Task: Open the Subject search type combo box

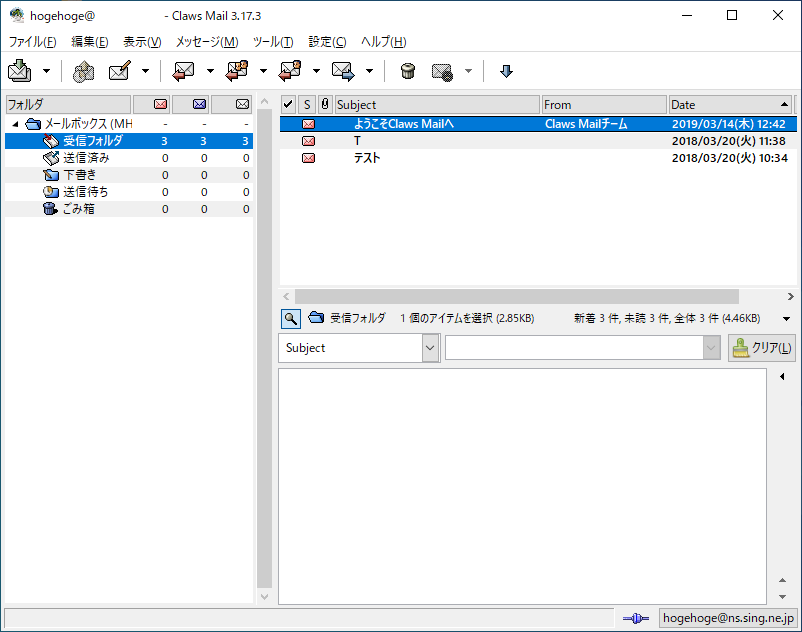Action: (359, 348)
